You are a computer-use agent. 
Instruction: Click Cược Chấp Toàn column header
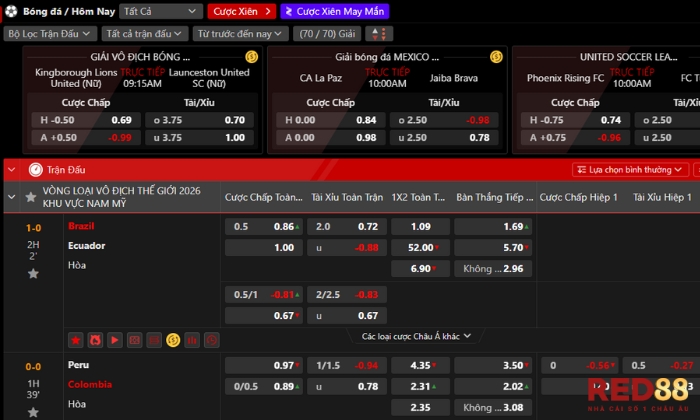263,197
